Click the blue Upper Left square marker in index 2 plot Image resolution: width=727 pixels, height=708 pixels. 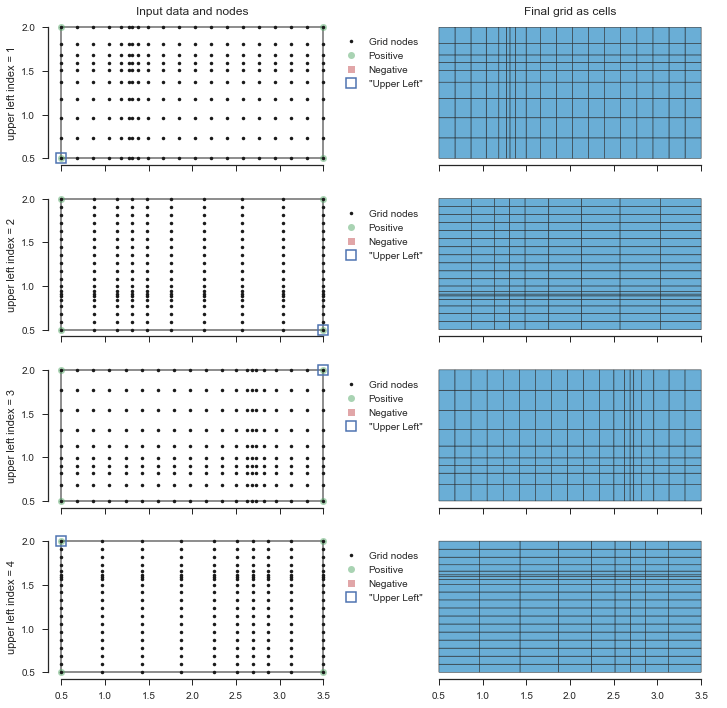323,330
